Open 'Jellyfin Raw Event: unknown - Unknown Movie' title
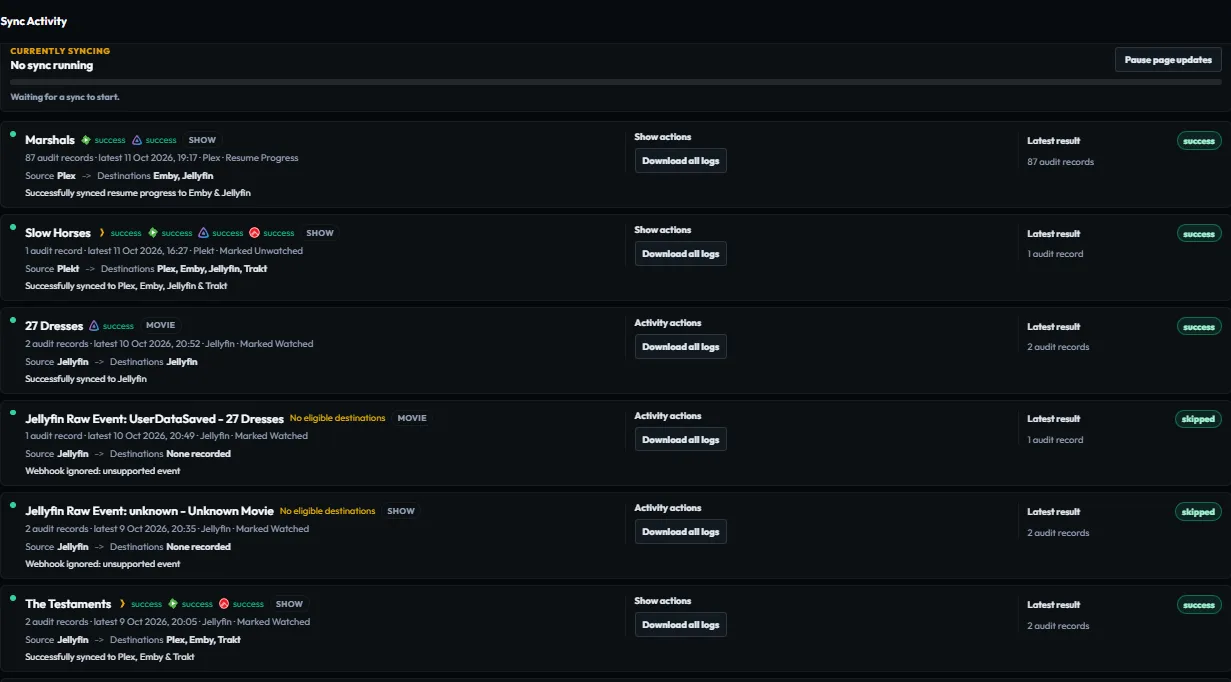Image resolution: width=1231 pixels, height=682 pixels. (x=149, y=511)
